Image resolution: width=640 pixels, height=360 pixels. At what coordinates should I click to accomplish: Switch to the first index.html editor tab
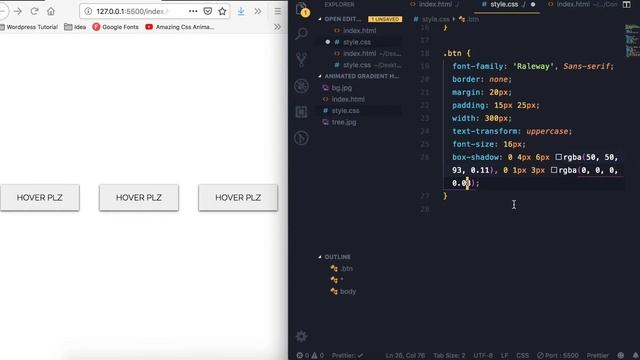(x=435, y=4)
